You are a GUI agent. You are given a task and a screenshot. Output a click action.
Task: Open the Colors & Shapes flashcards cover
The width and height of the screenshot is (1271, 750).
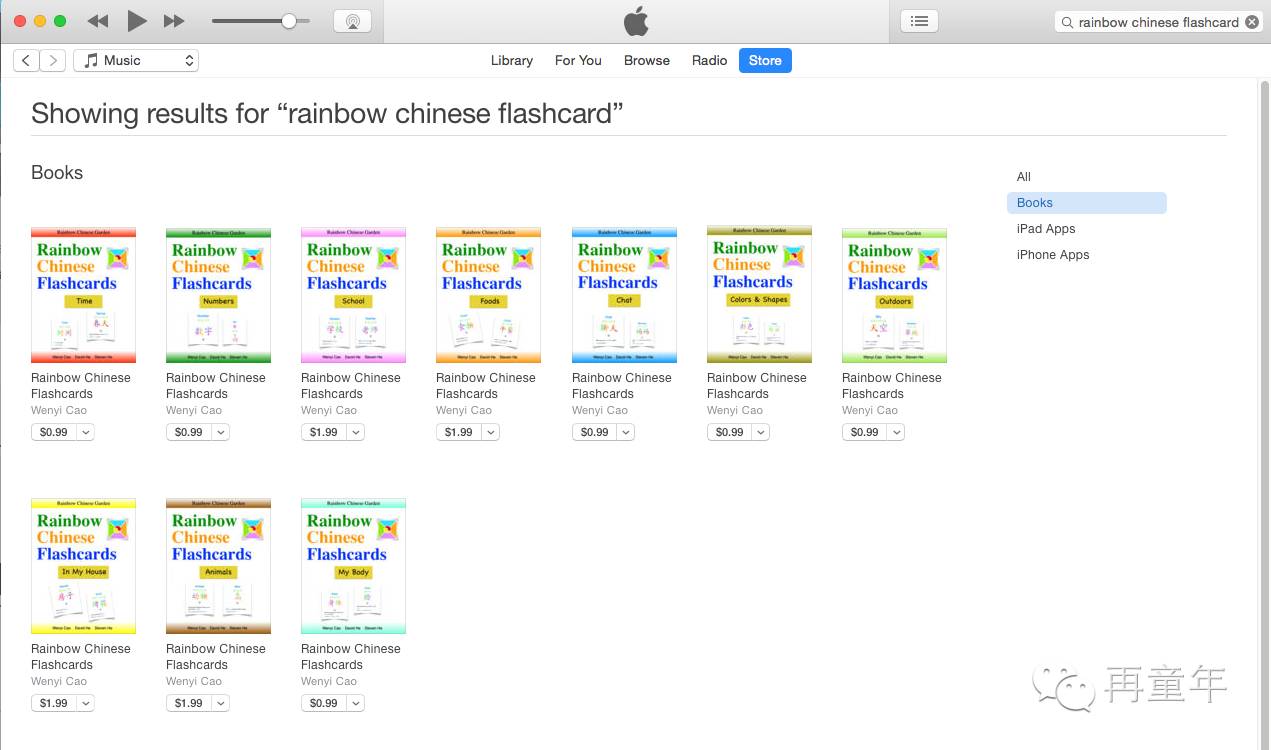point(760,294)
